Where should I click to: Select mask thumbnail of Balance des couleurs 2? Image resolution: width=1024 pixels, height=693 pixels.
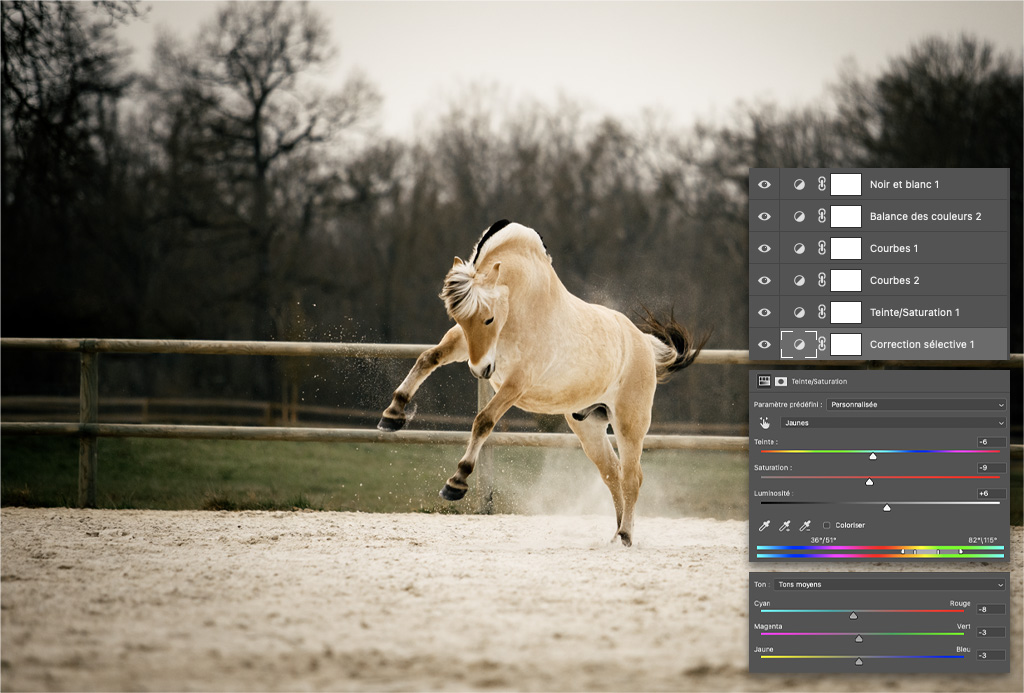846,217
